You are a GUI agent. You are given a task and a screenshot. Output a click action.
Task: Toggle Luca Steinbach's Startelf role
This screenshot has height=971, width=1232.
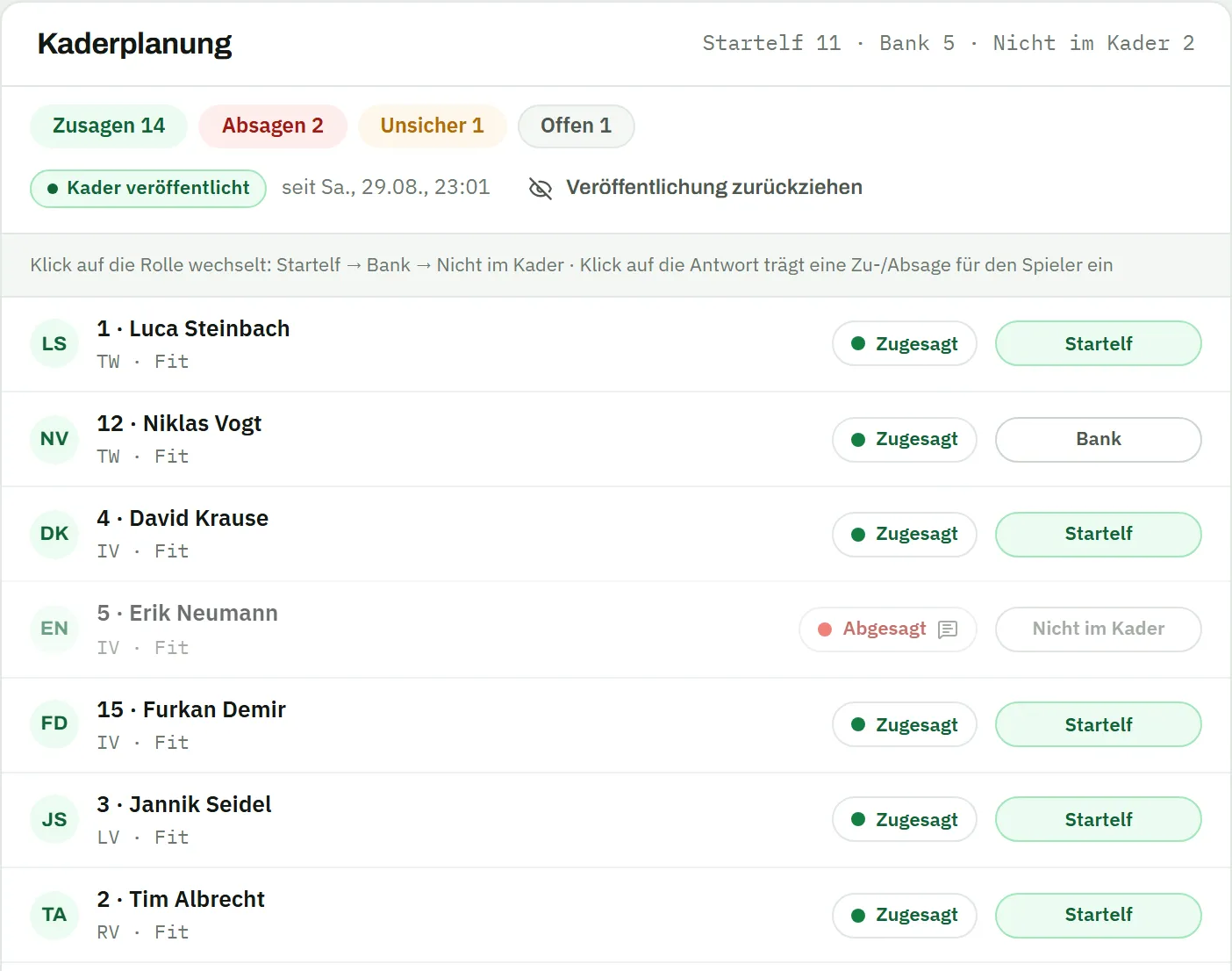1098,343
